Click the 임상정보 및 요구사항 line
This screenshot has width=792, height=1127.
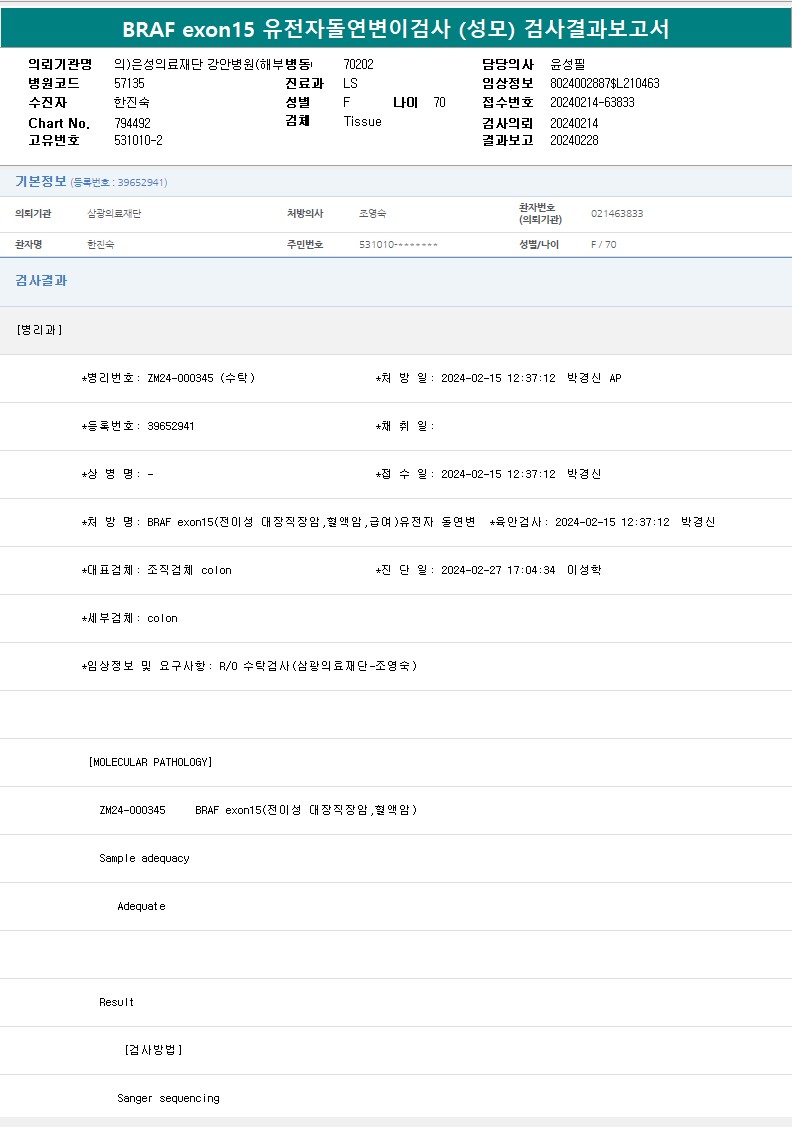tap(249, 666)
